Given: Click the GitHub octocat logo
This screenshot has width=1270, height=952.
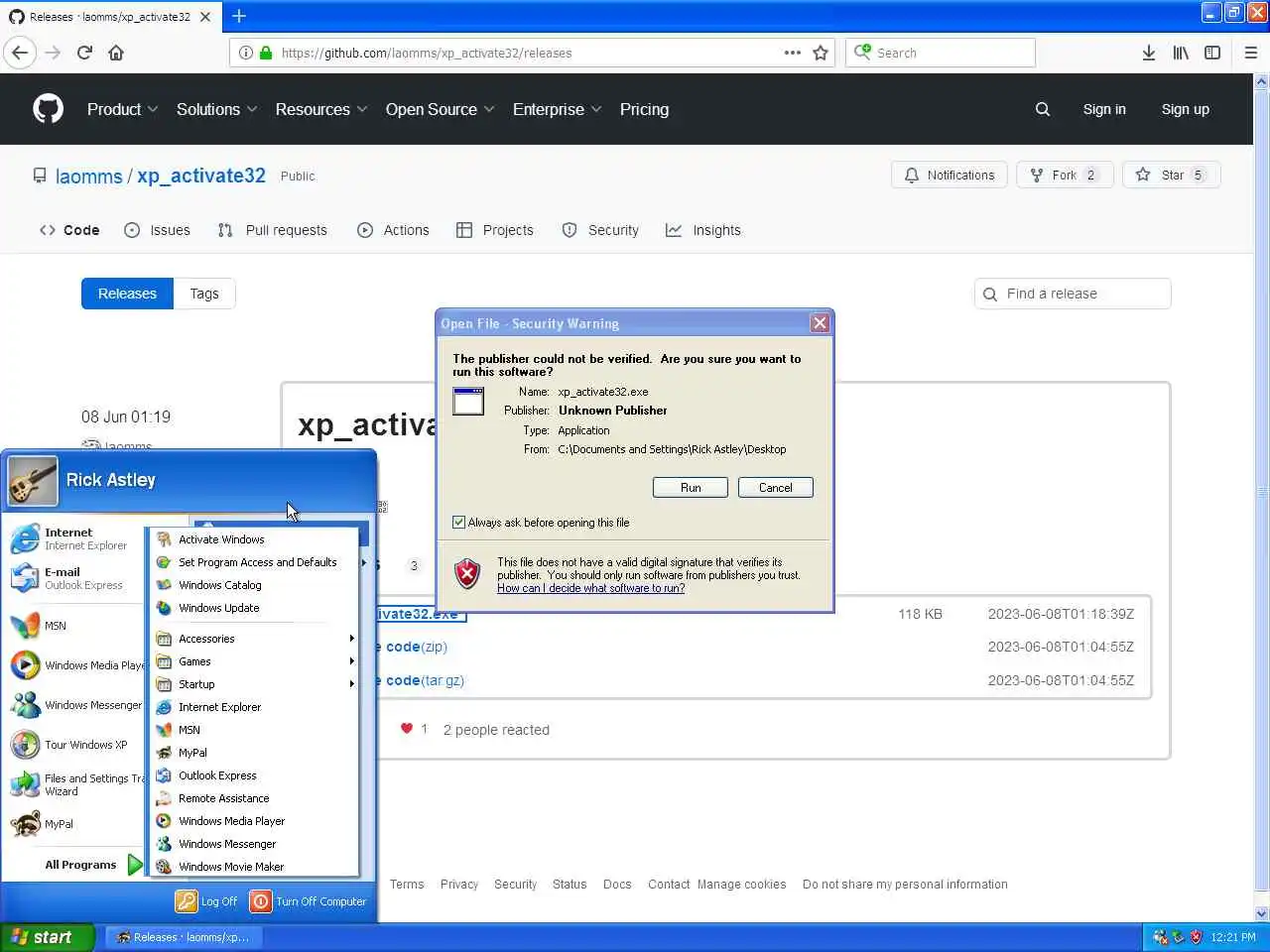Looking at the screenshot, I should point(48,109).
